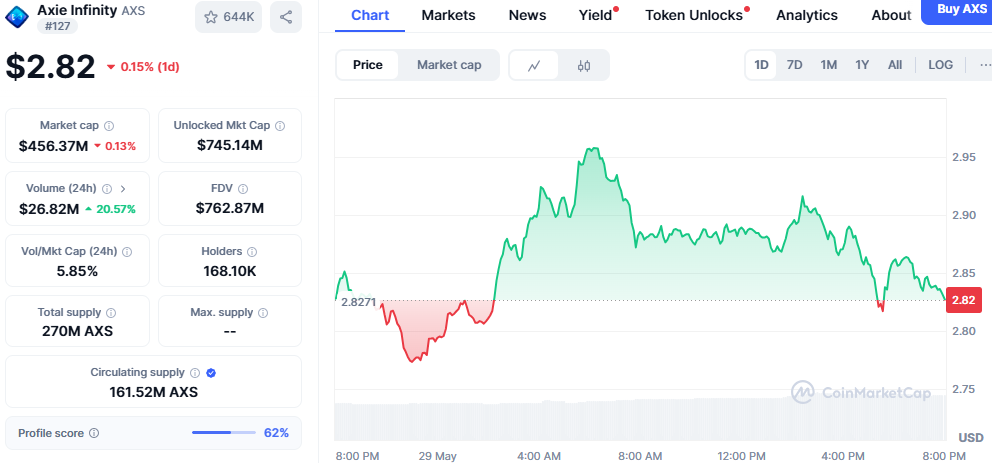Click the Profile score progress bar

coord(225,433)
